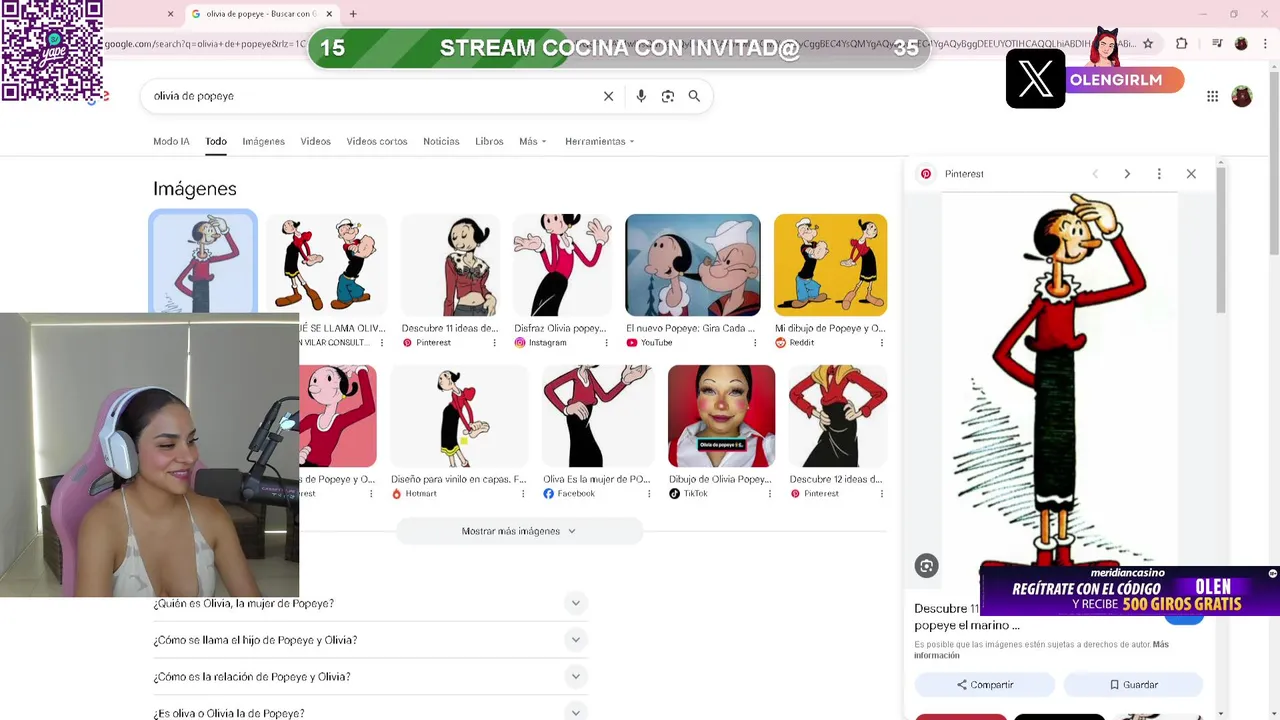
Task: Click the browser address bar
Action: pos(620,44)
